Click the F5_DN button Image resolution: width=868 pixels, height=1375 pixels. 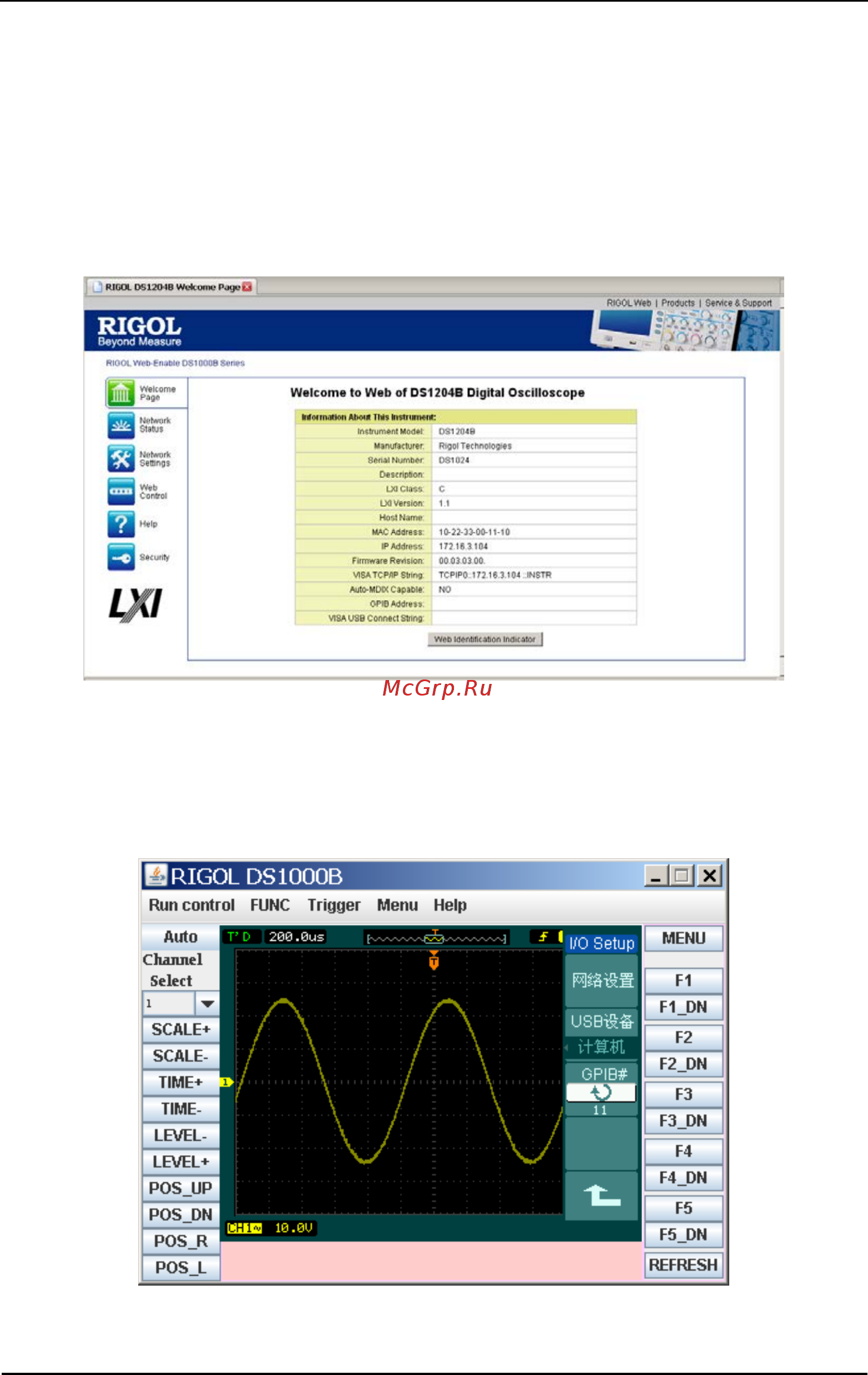click(684, 1235)
